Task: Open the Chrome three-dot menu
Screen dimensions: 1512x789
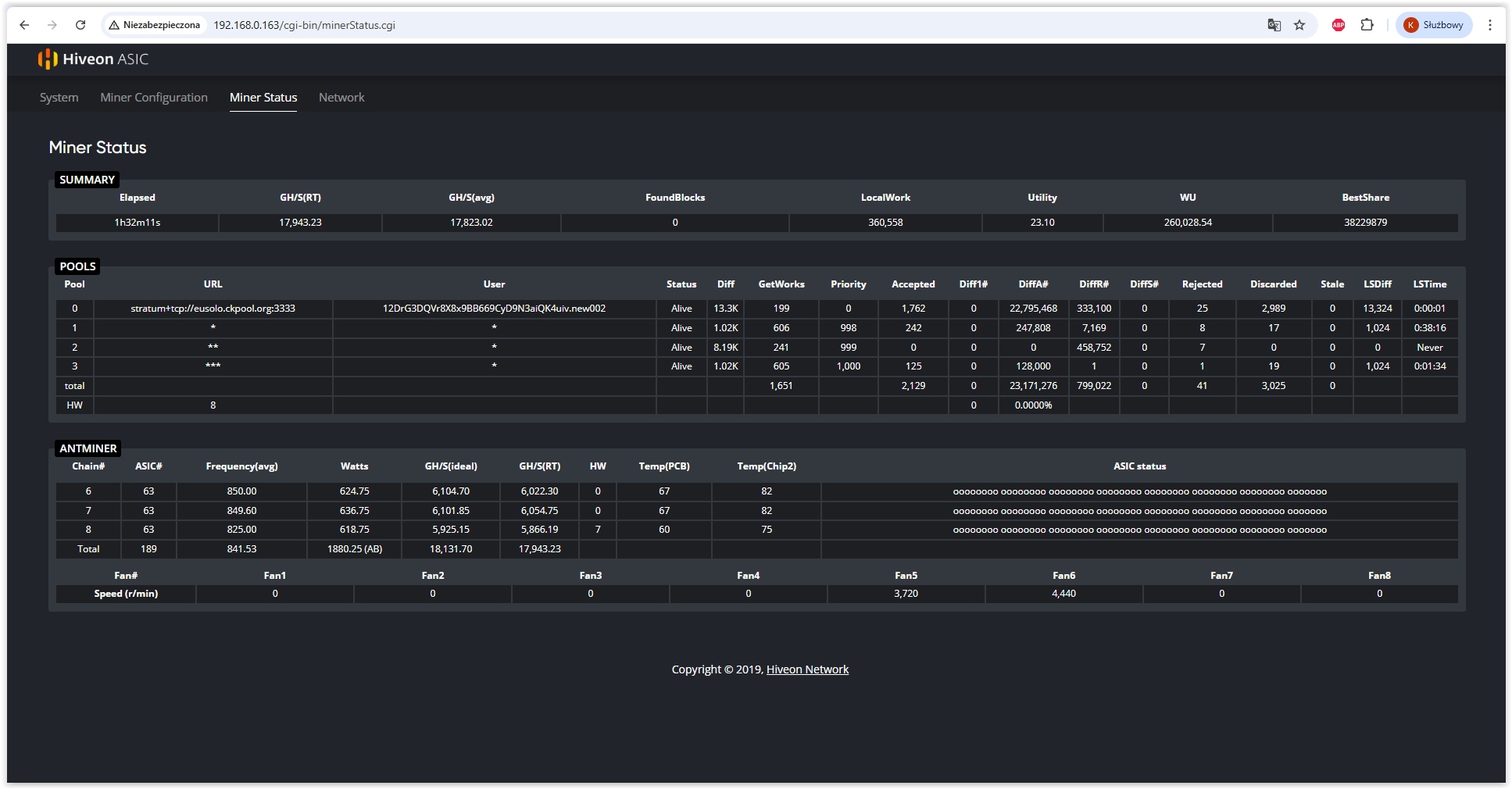Action: [x=1490, y=25]
